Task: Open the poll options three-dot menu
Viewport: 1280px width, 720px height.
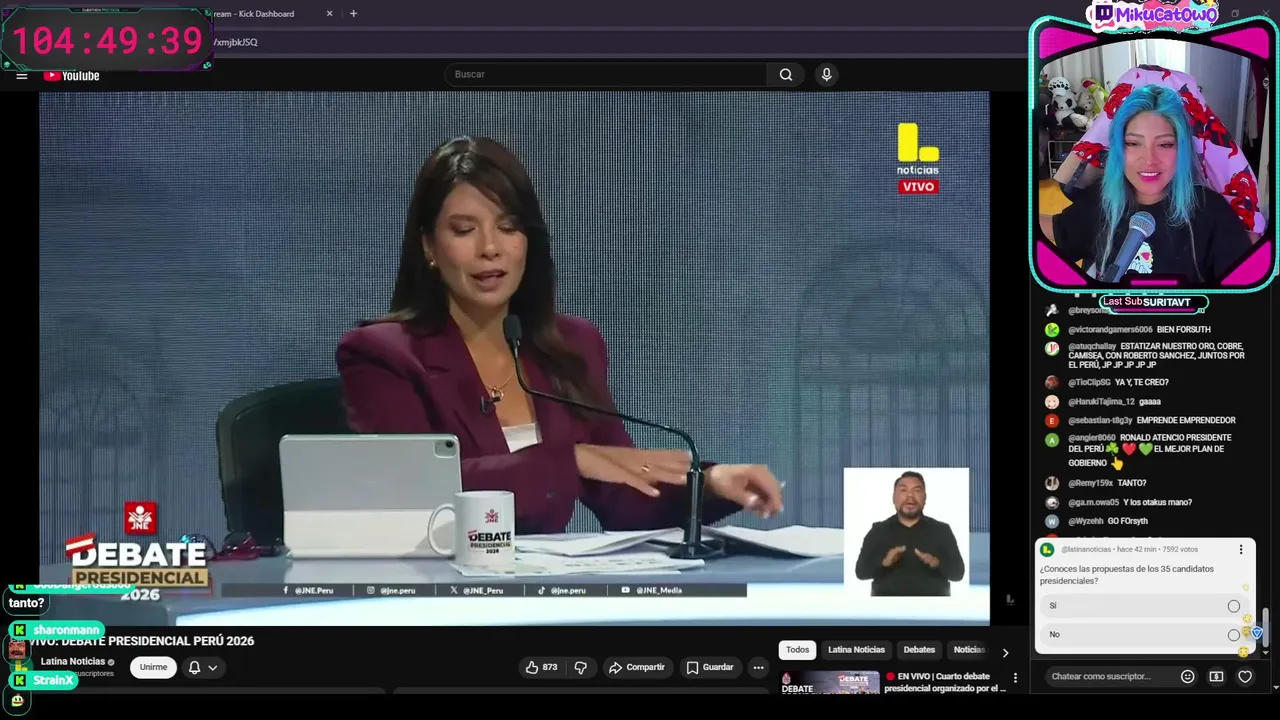Action: pos(1241,550)
